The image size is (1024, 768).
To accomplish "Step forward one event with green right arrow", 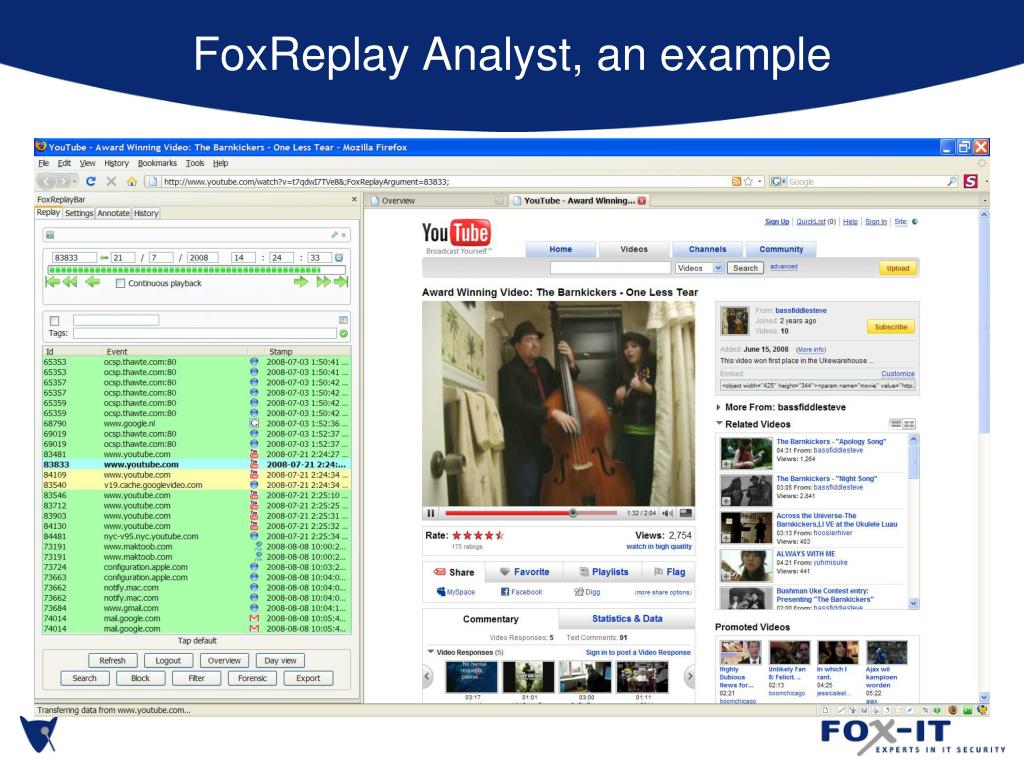I will pyautogui.click(x=300, y=282).
